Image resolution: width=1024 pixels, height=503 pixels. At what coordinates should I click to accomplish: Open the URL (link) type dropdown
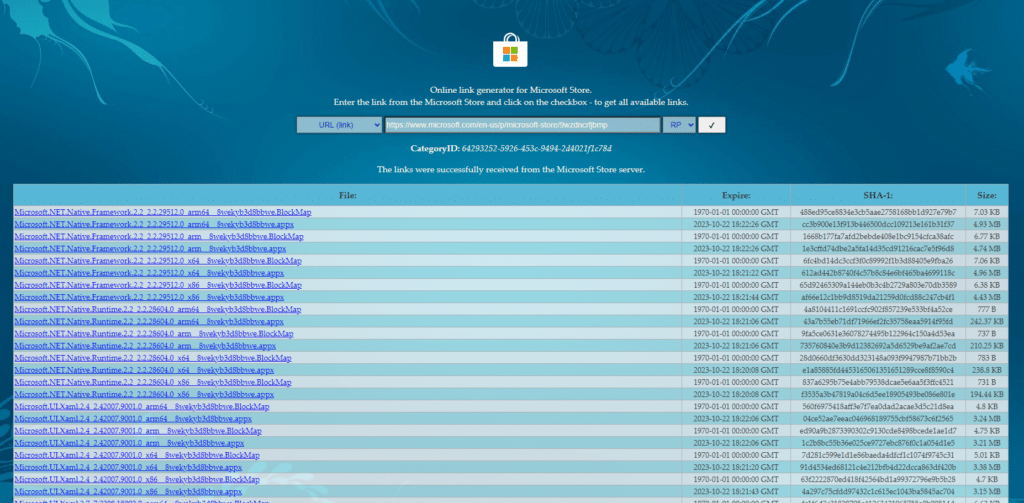pos(340,125)
